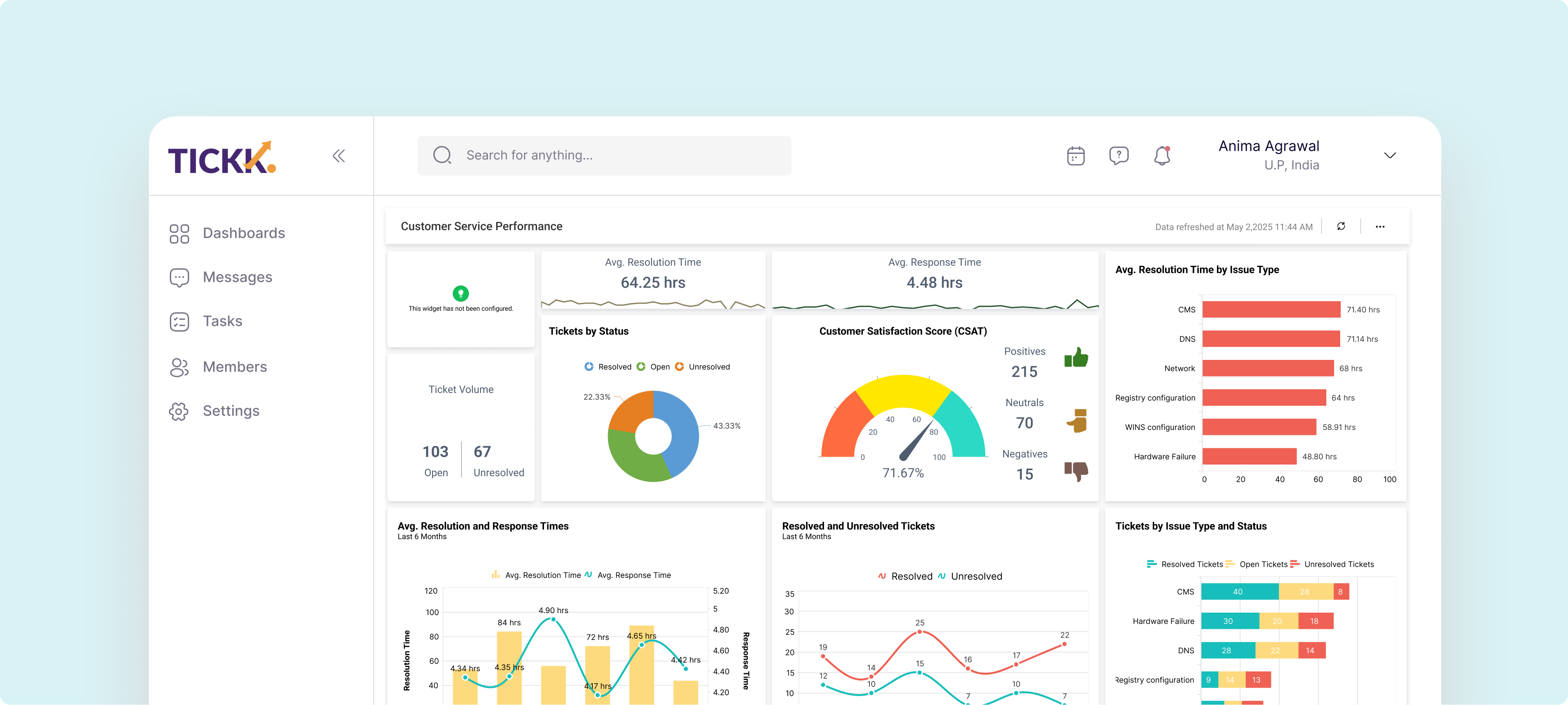Screen dimensions: 1568x705
Task: Click Hardware Failure unresolved segment 18
Action: 1315,621
